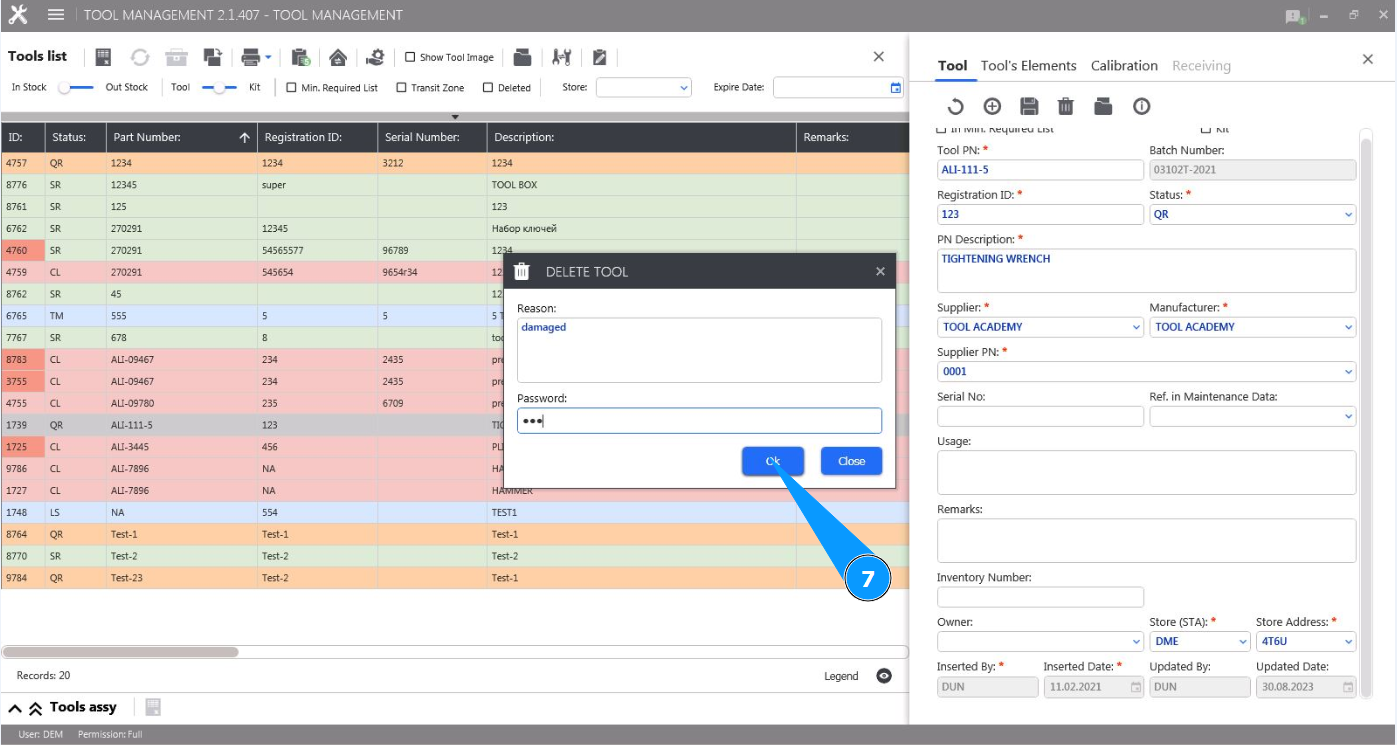
Task: Enable the Show Tool Image checkbox
Action: 410,58
